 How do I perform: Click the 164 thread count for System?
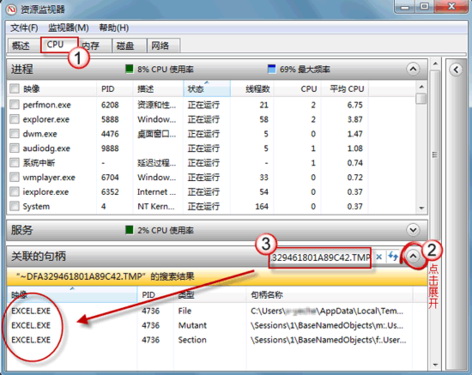(x=262, y=206)
